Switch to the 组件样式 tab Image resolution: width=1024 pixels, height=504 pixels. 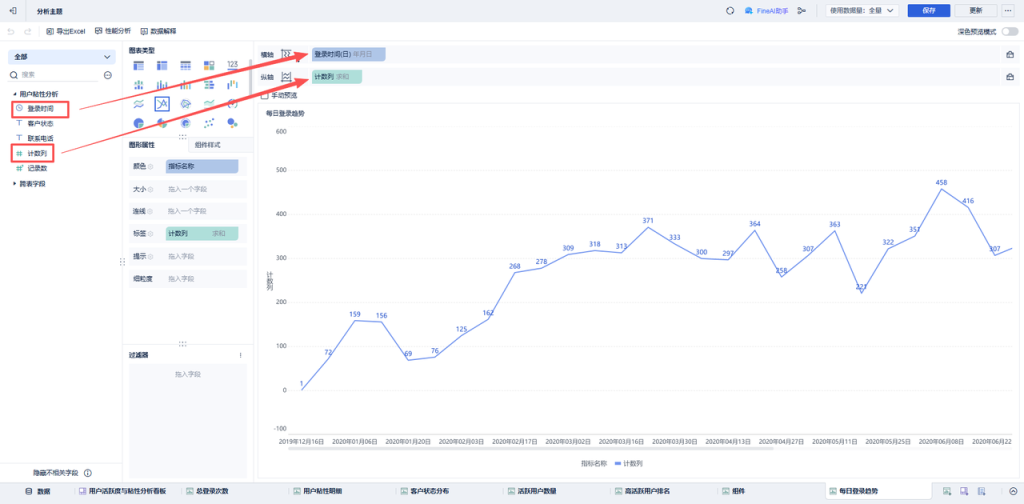click(x=208, y=145)
